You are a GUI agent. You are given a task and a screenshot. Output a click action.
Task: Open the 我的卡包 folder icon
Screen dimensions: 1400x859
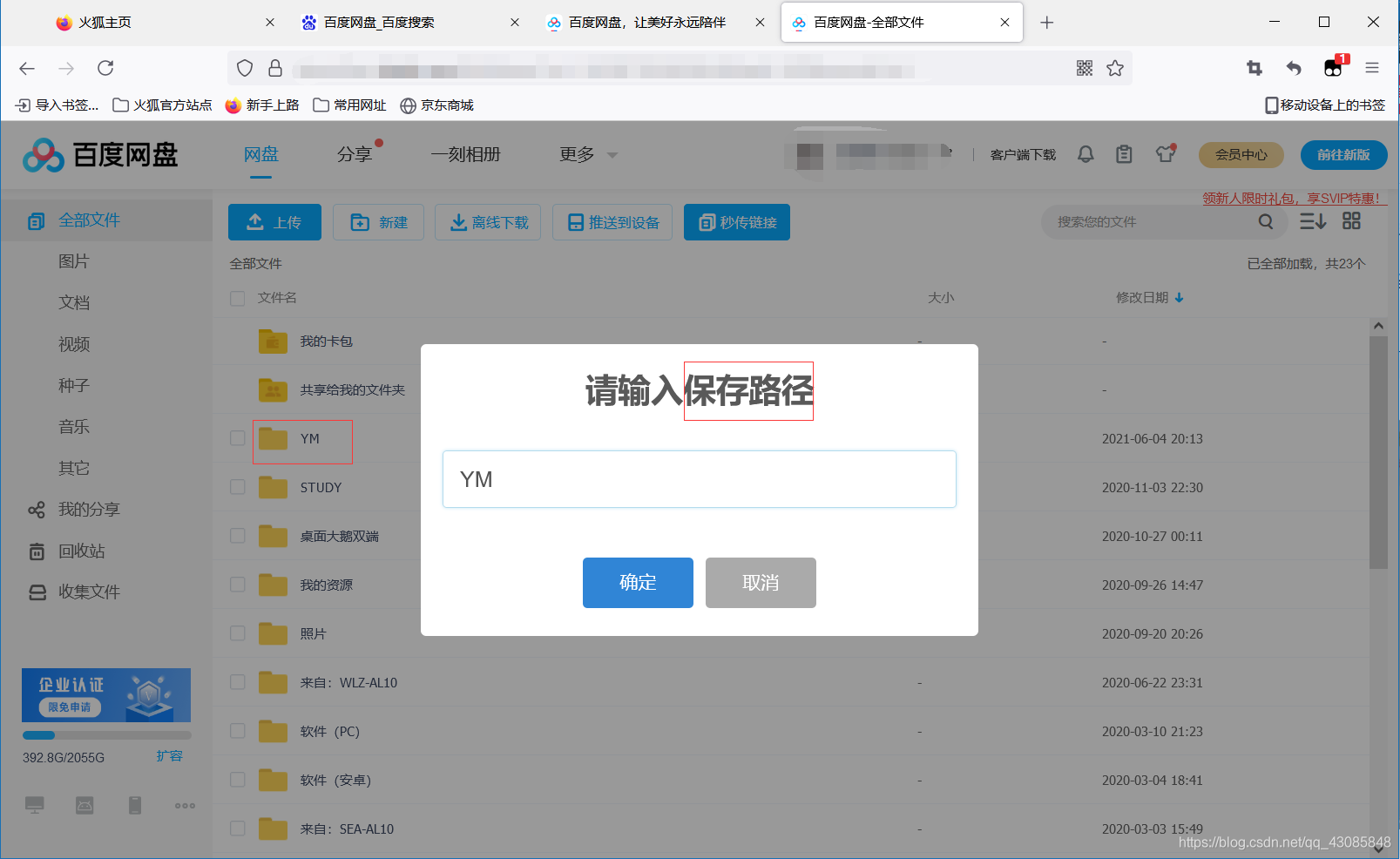point(273,341)
